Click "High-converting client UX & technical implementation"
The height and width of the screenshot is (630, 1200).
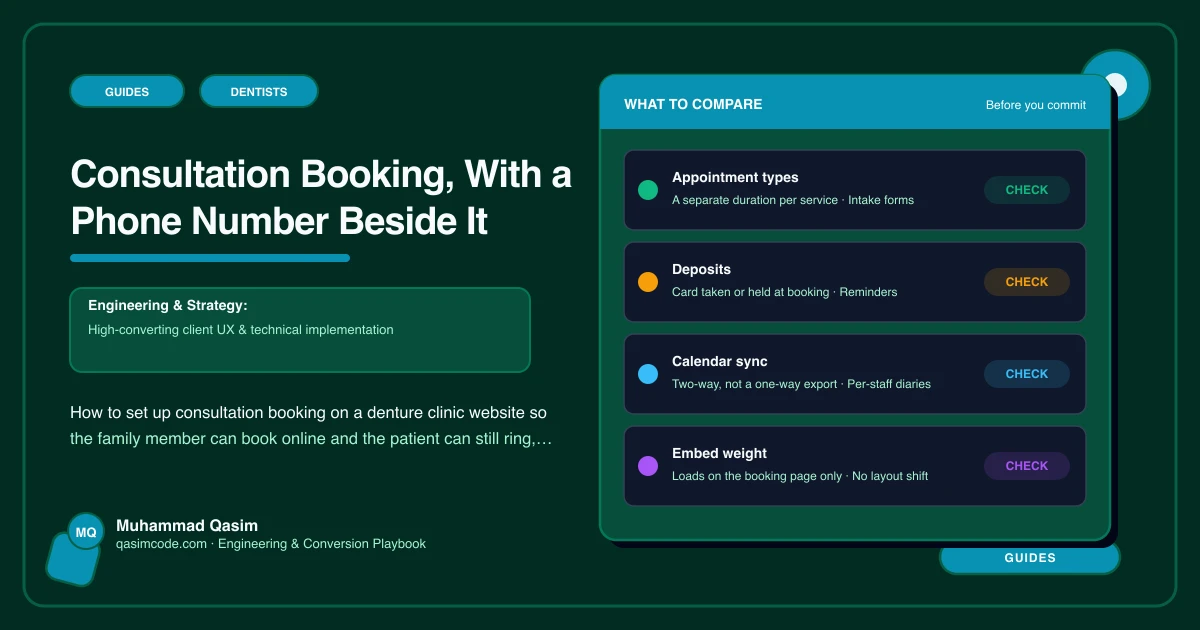[x=241, y=329]
